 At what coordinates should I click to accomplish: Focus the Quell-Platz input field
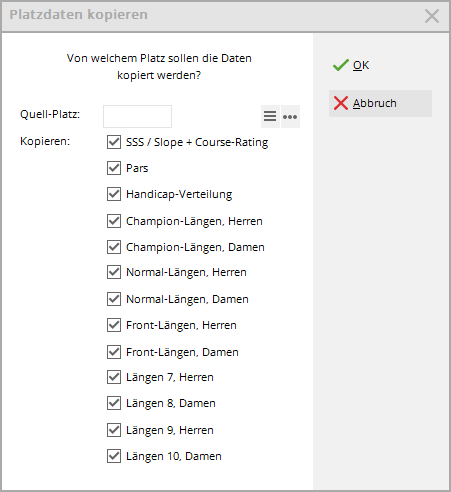137,116
